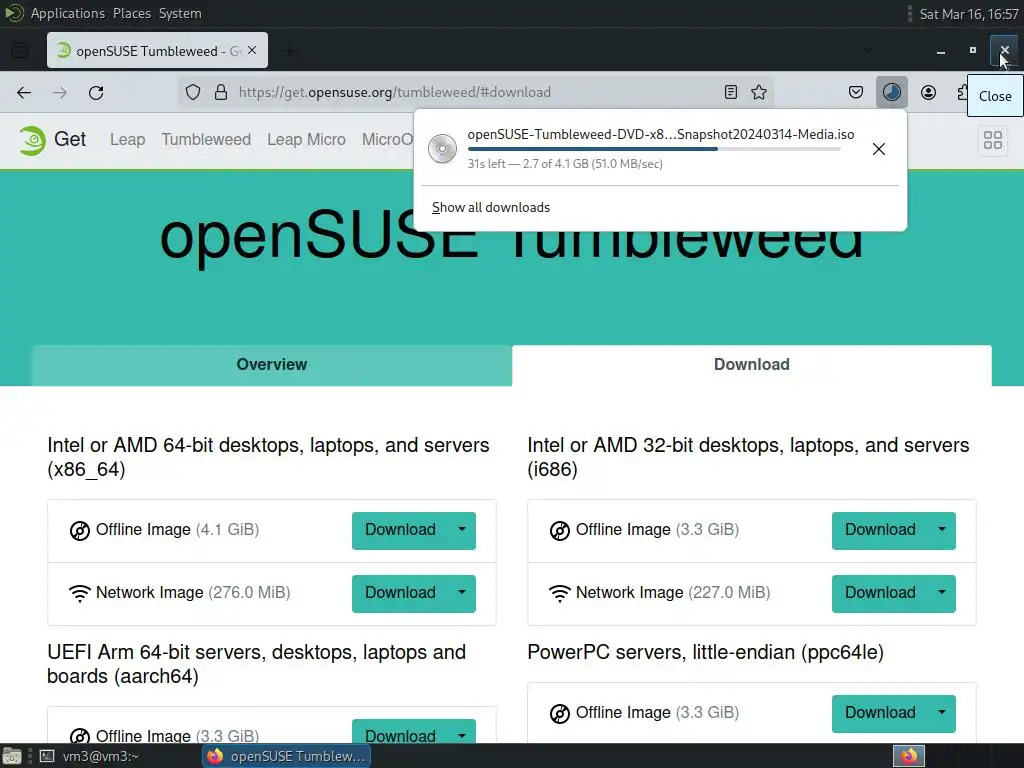Open the openSUSE apps grid icon

pos(993,140)
